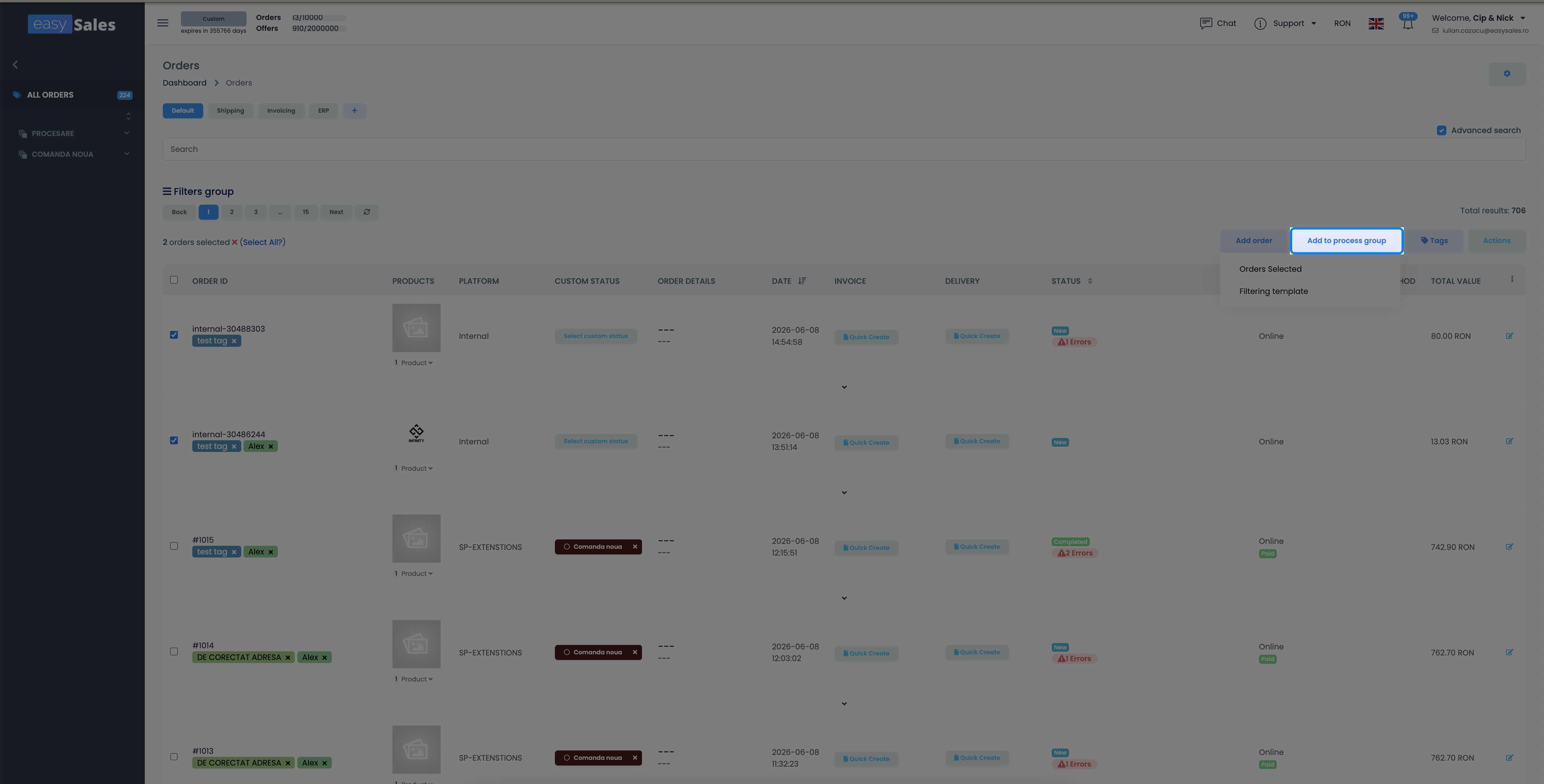
Task: Go to Next page
Action: pos(336,211)
